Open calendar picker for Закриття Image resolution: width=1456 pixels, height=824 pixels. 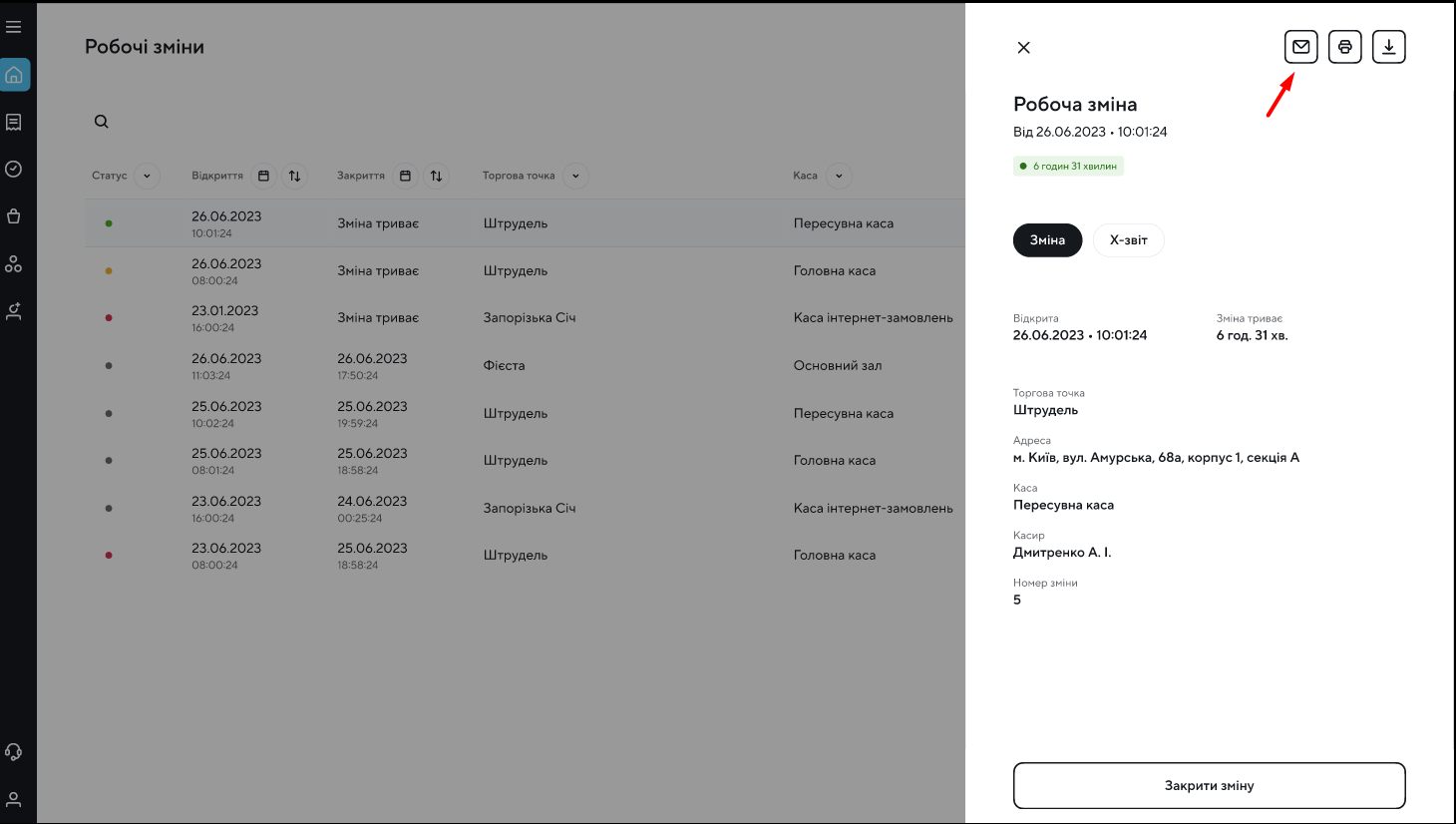[x=405, y=176]
